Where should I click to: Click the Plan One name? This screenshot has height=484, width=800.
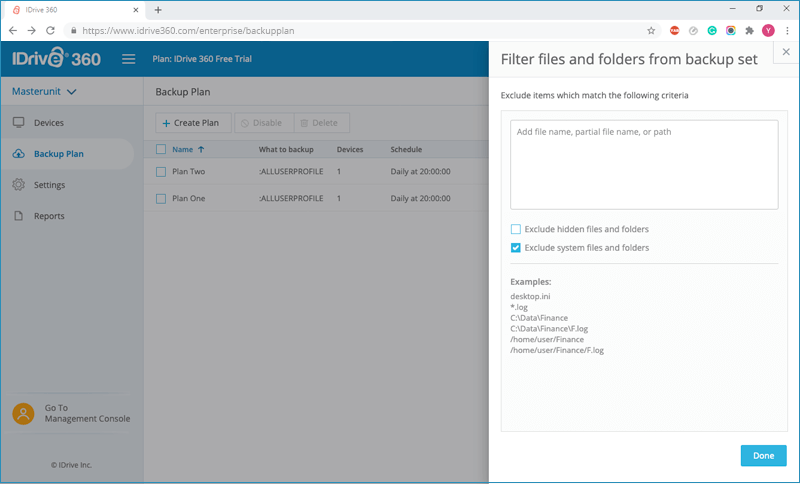[188, 198]
